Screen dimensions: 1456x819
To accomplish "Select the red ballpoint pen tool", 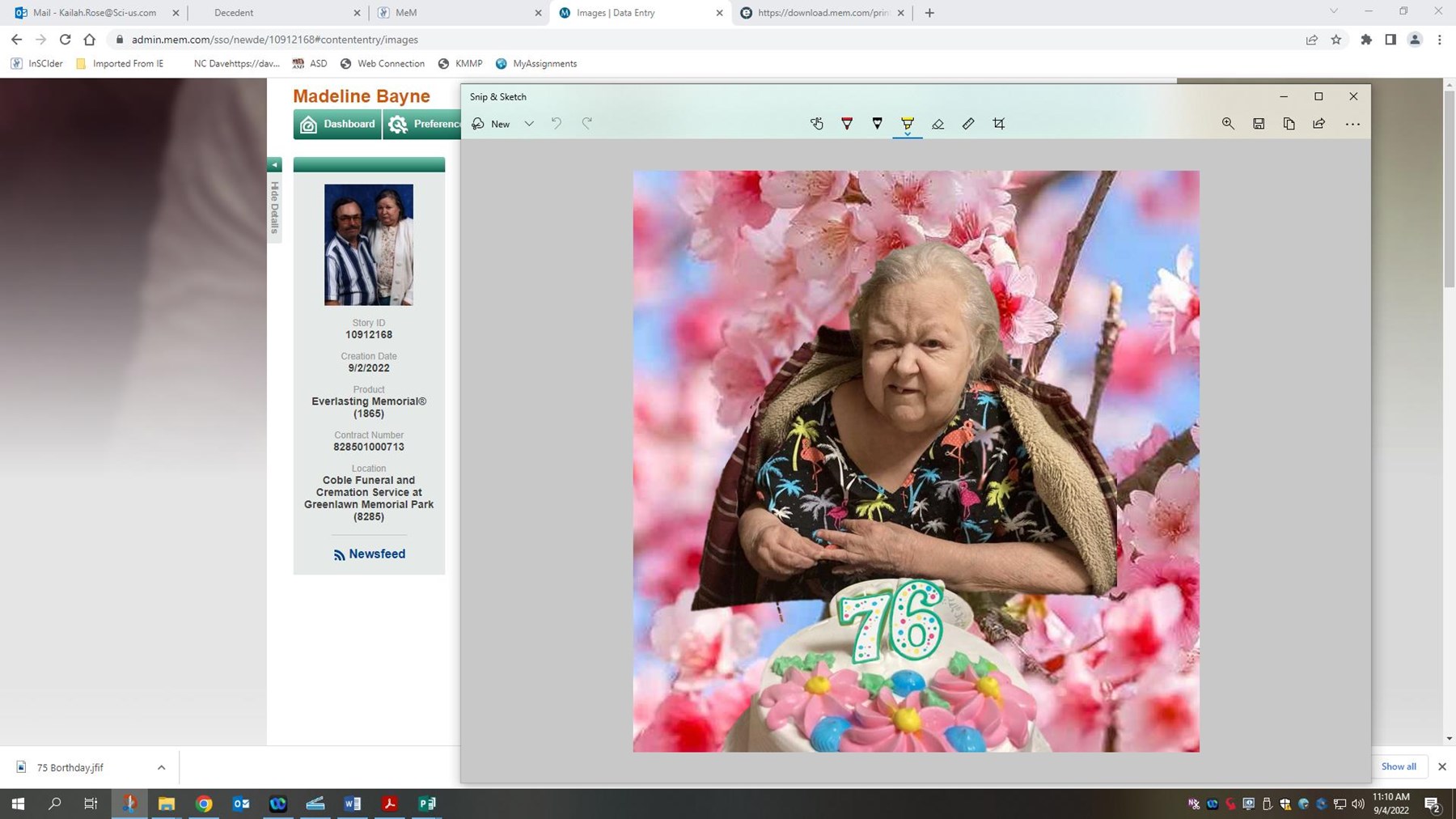I will pos(847,124).
